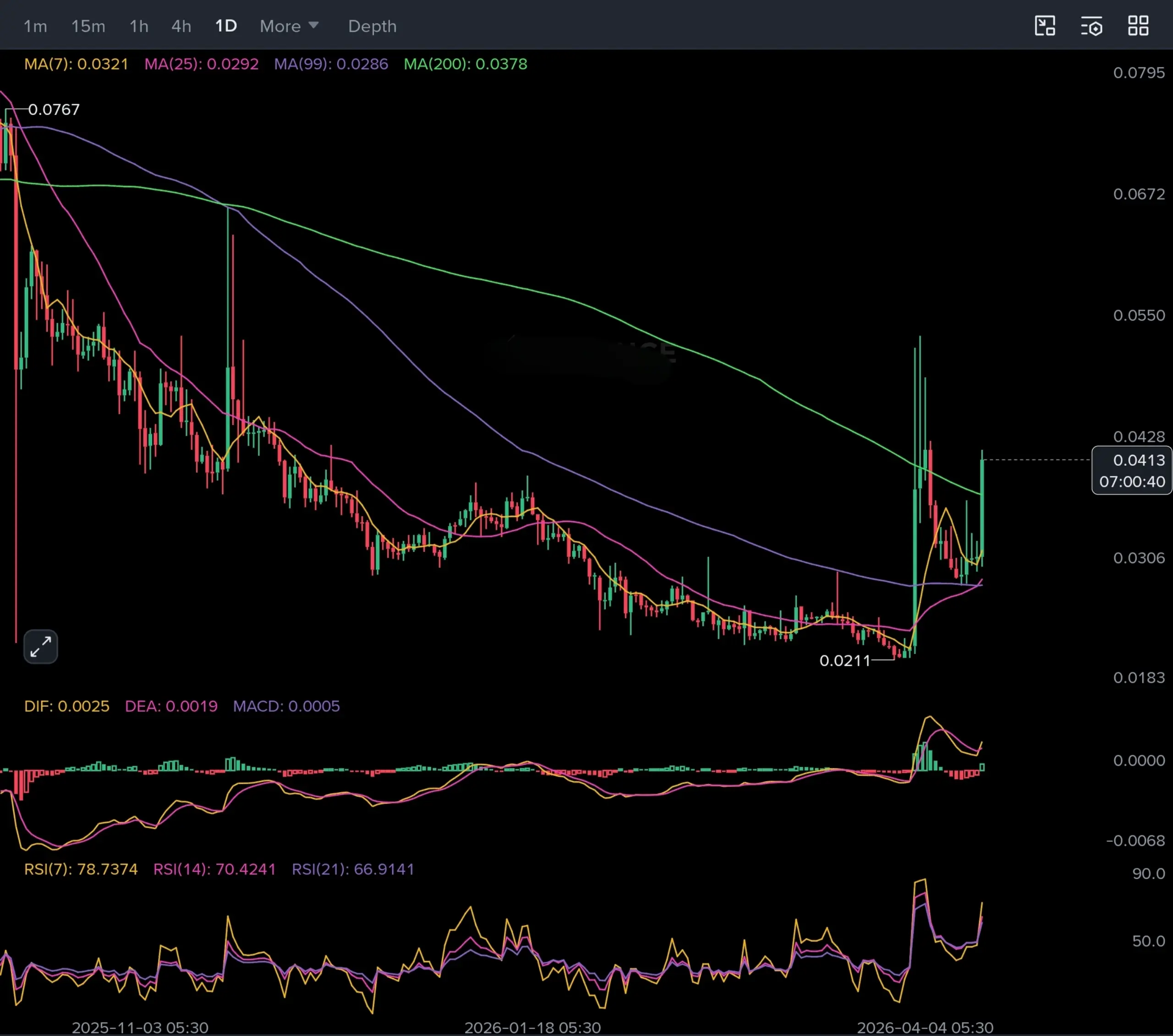Click the 0.0767 high price marker
Screen dimensions: 1173x1036
tap(53, 109)
